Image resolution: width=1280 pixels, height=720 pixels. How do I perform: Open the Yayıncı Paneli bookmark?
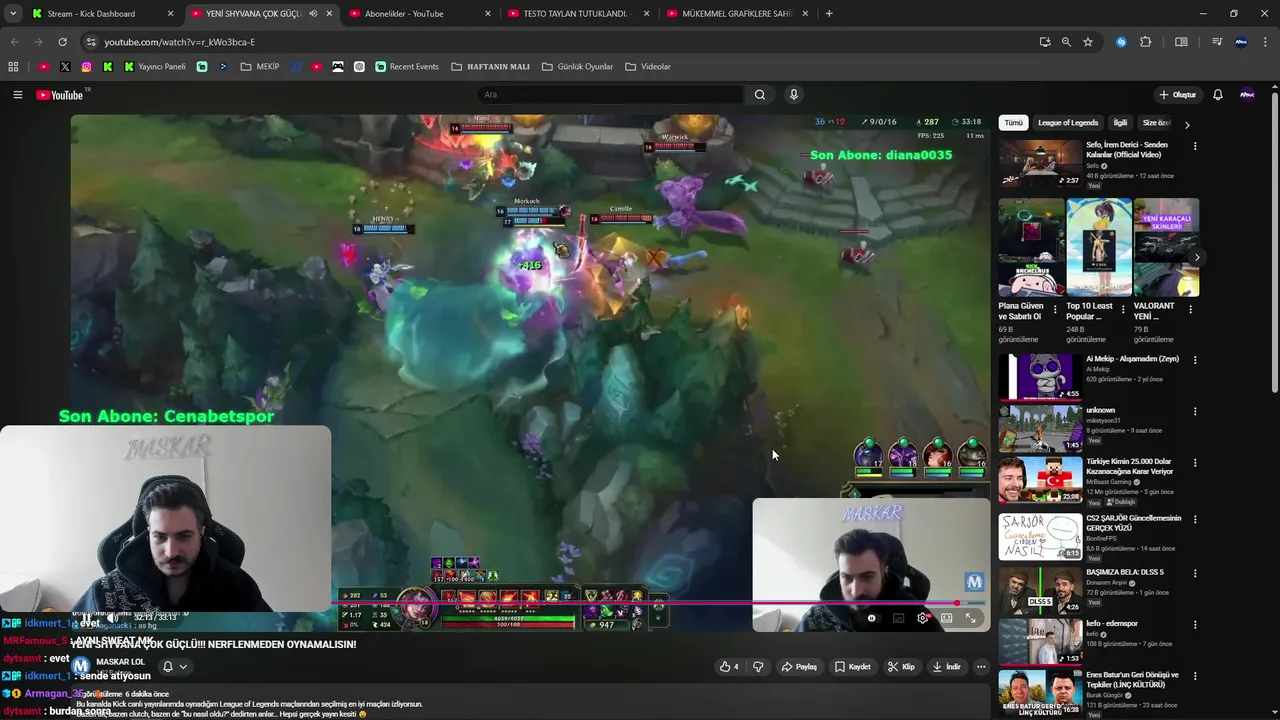click(155, 67)
